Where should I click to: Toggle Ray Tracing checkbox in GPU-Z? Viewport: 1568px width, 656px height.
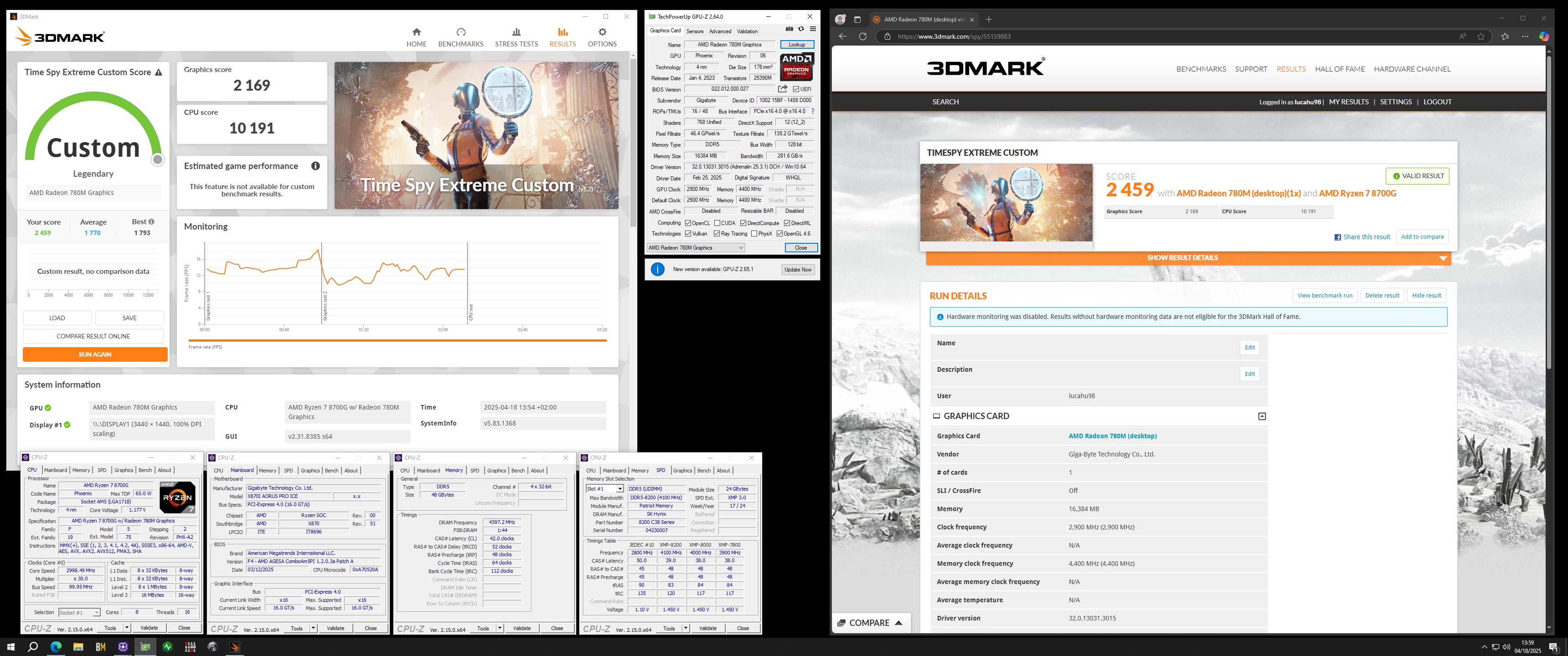tap(717, 234)
